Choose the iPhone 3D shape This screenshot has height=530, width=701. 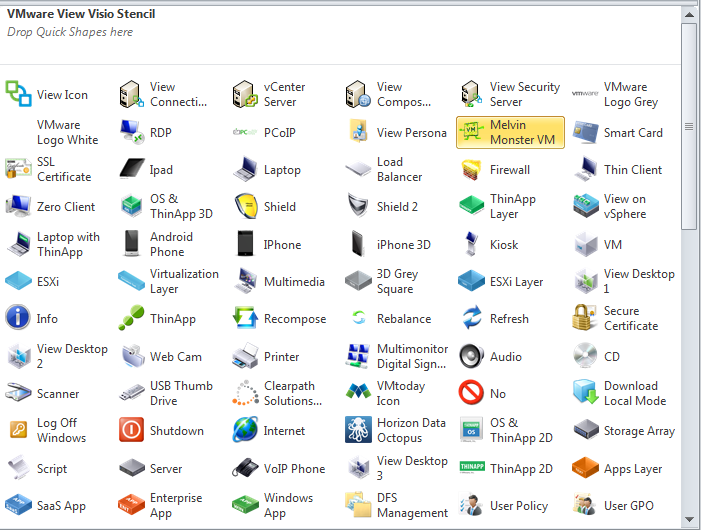tap(358, 244)
